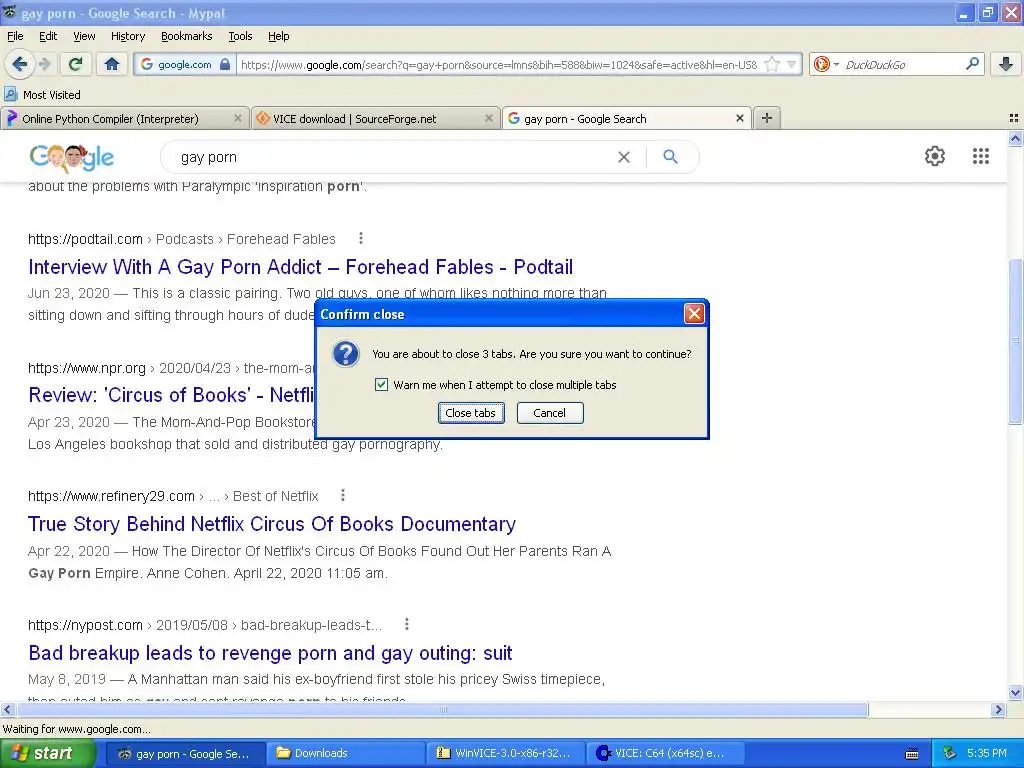The image size is (1024, 768).
Task: Click inside the Google search query field
Action: click(x=392, y=157)
